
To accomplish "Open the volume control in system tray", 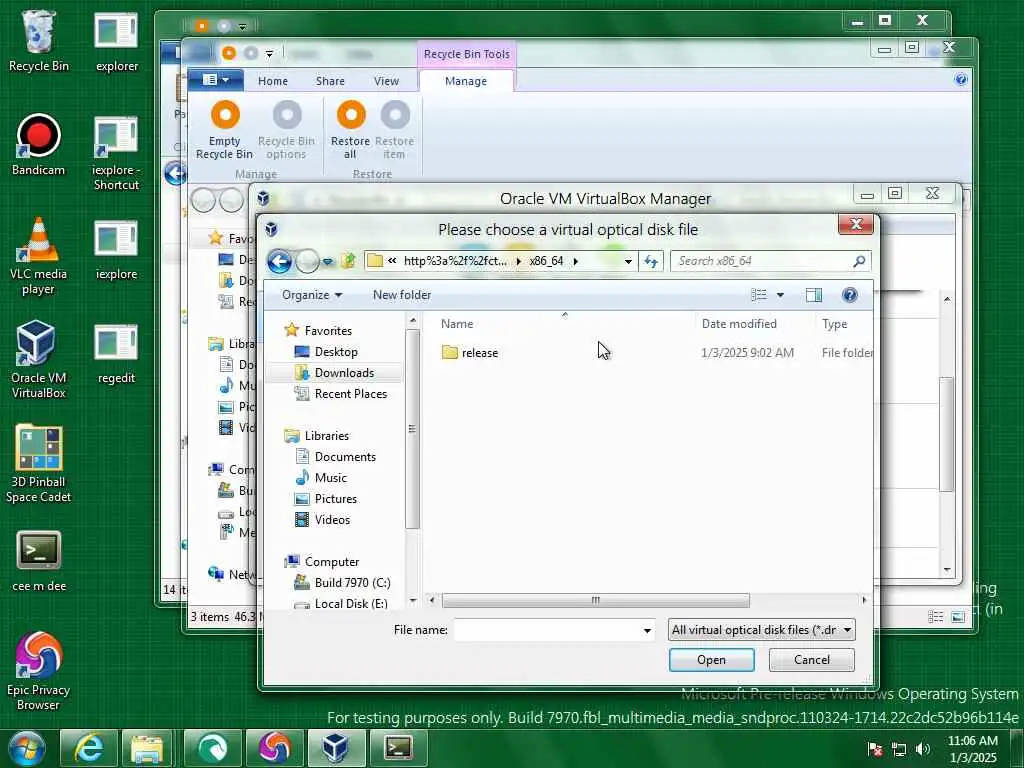I will [923, 749].
